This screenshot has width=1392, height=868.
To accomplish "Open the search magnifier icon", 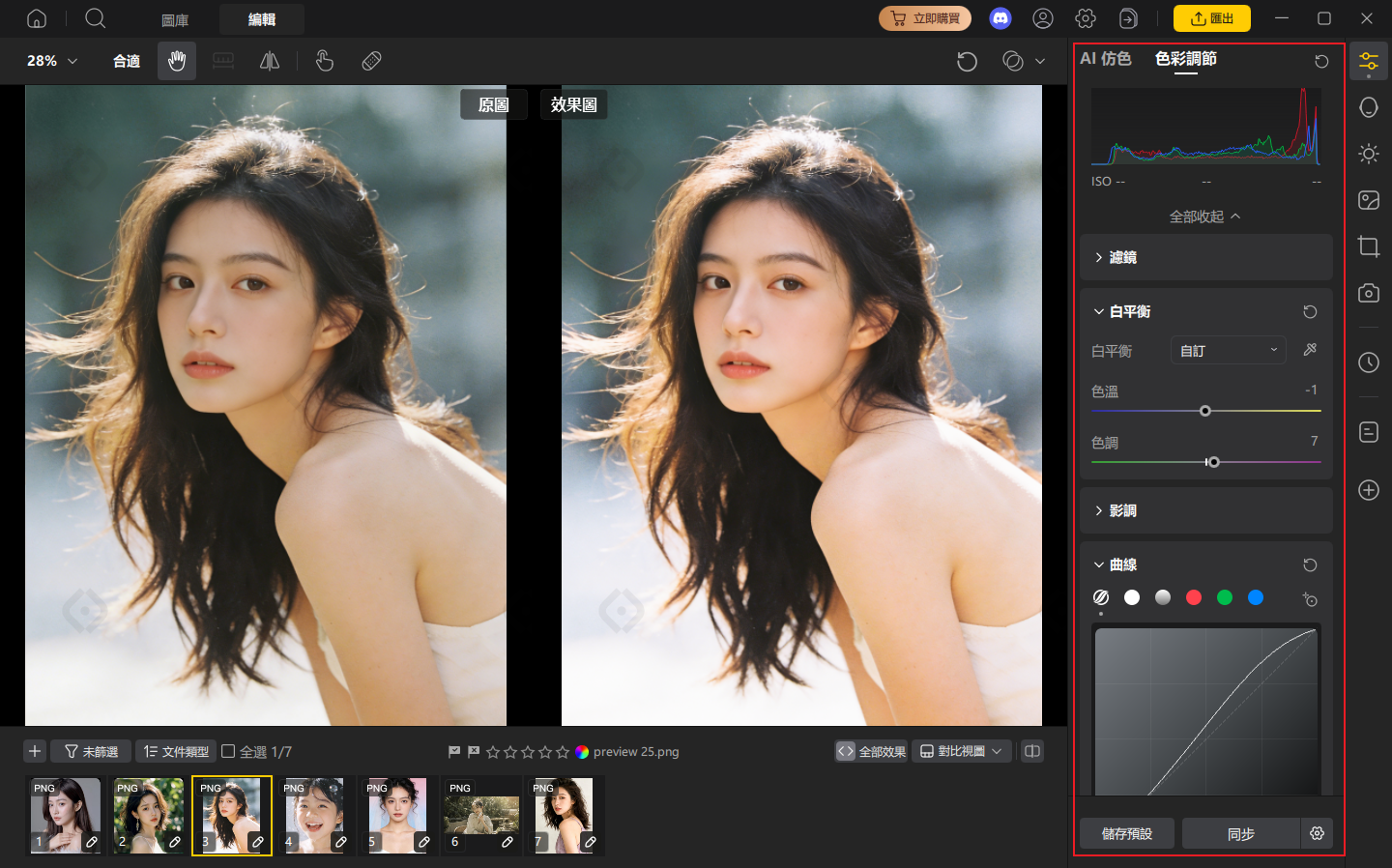I will coord(95,18).
